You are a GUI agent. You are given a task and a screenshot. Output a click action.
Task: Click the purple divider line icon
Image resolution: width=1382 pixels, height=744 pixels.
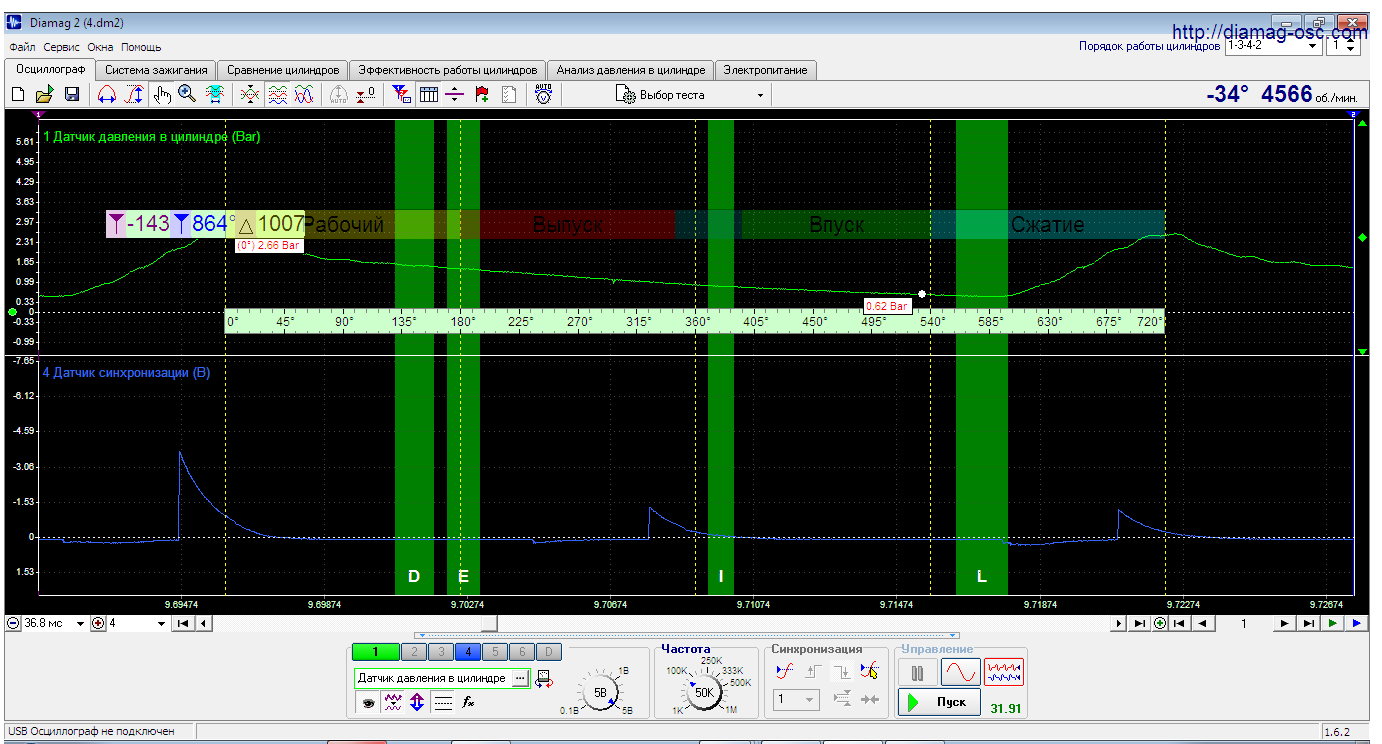[454, 94]
